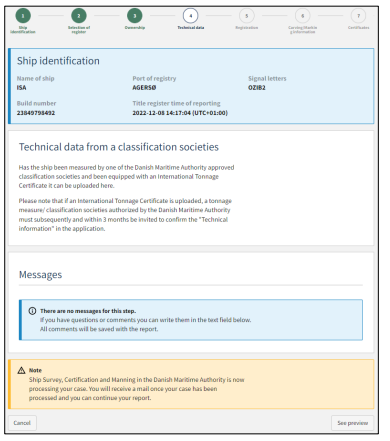Click the Note heading in yellow box
The height and width of the screenshot is (441, 390).
35,370
